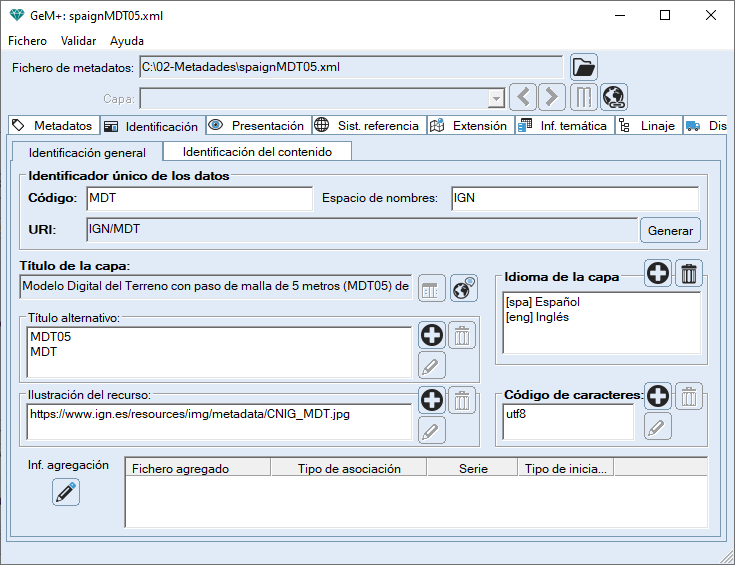Open the Fichero menu
The width and height of the screenshot is (735, 565).
point(28,41)
